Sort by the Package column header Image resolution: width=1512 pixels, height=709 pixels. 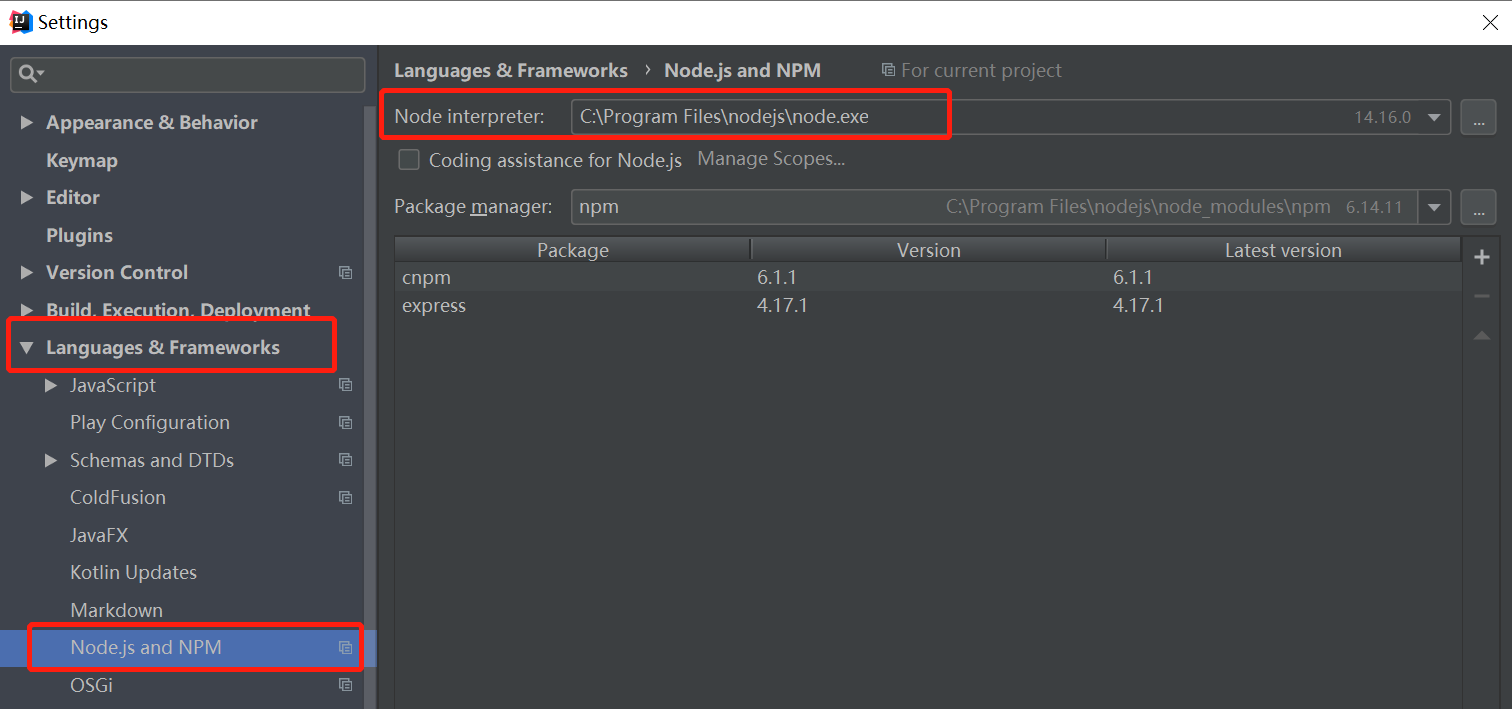click(573, 250)
